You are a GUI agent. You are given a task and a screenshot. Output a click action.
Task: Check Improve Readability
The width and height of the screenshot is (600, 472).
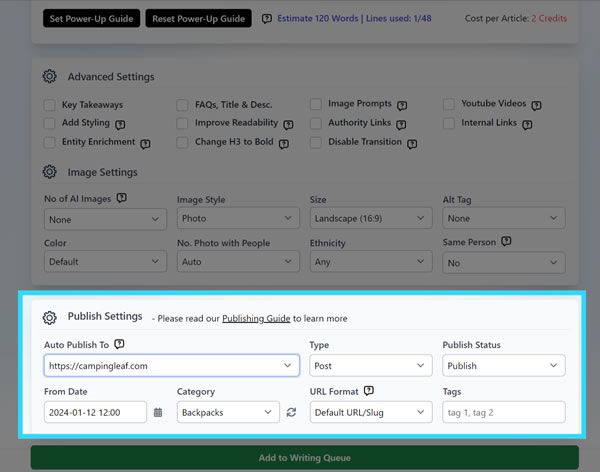(182, 123)
